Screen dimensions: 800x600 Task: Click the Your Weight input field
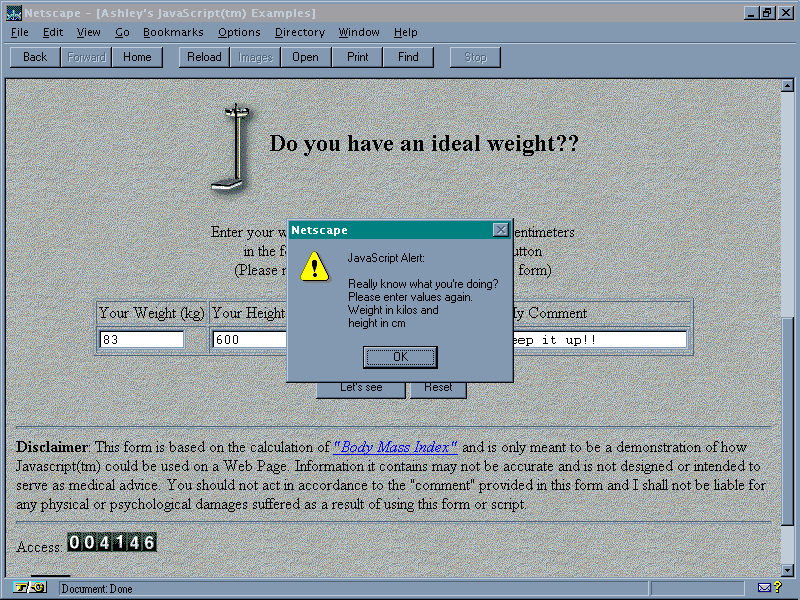(x=142, y=340)
